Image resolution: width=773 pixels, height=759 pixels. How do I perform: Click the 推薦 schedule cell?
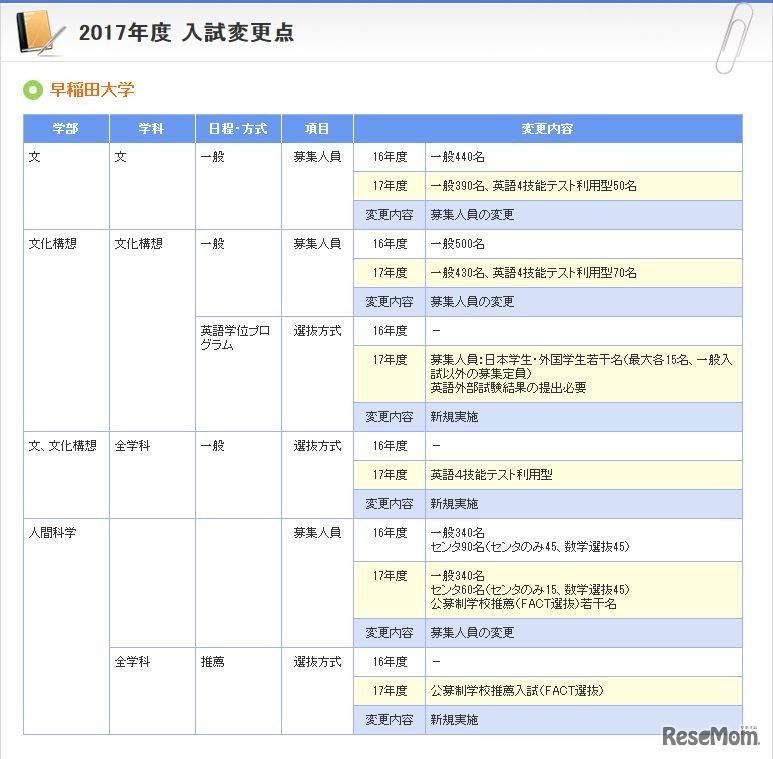pos(238,691)
